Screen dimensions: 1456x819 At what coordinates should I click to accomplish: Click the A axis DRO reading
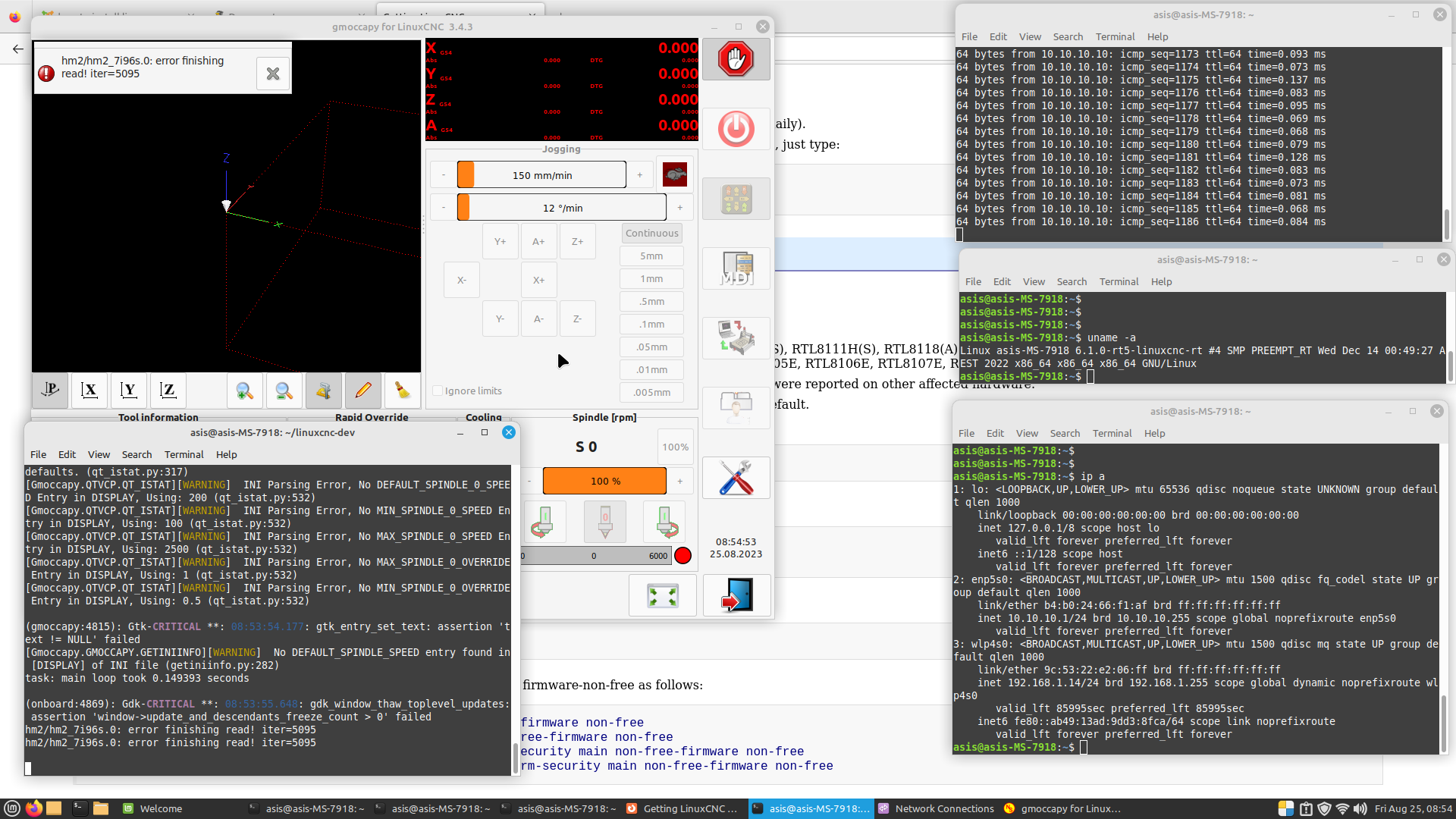click(677, 126)
